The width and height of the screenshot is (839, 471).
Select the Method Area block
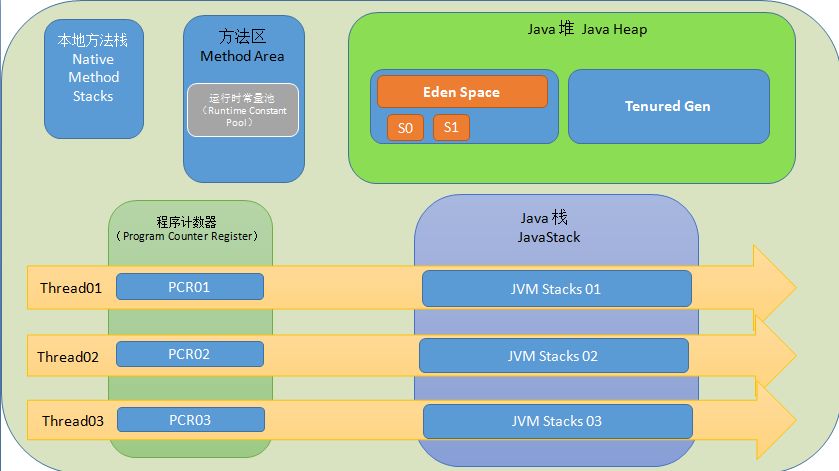click(243, 99)
